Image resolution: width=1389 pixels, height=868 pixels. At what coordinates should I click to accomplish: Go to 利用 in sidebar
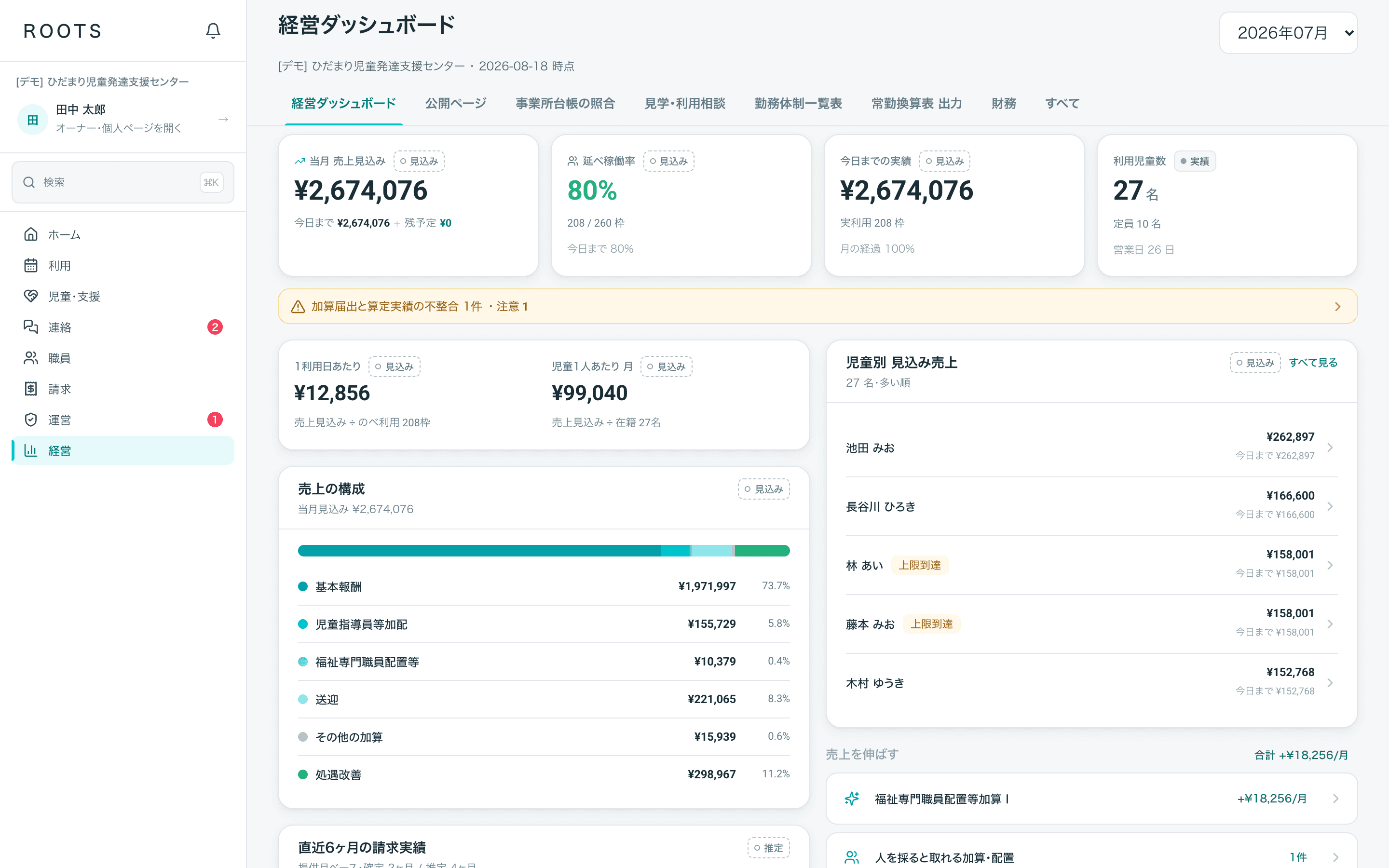pyautogui.click(x=123, y=265)
